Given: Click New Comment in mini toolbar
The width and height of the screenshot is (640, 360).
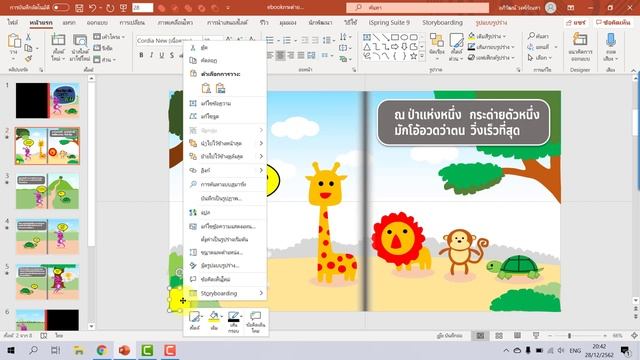Looking at the screenshot, I should tap(256, 322).
